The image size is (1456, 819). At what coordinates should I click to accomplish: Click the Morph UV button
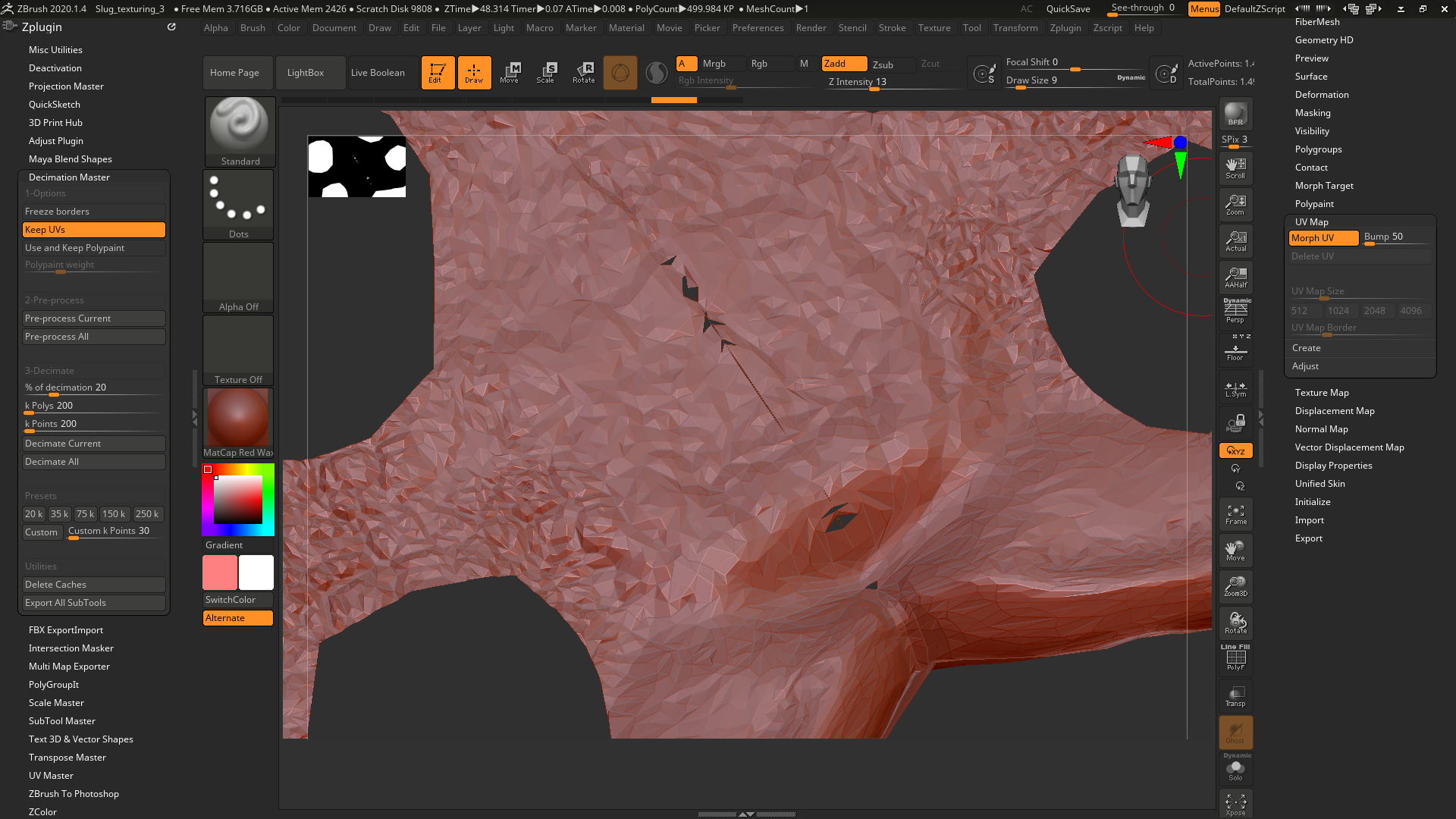[1322, 237]
